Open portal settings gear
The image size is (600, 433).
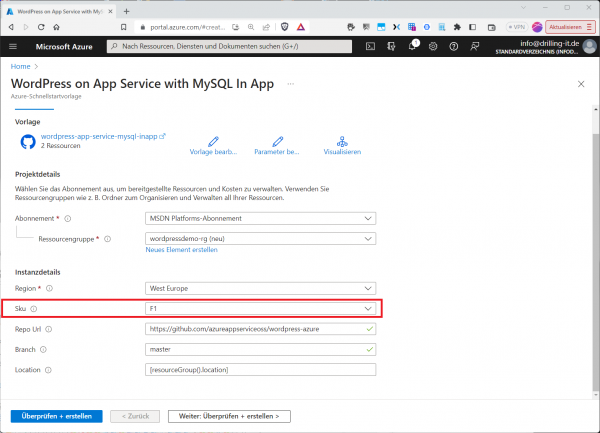click(x=433, y=47)
